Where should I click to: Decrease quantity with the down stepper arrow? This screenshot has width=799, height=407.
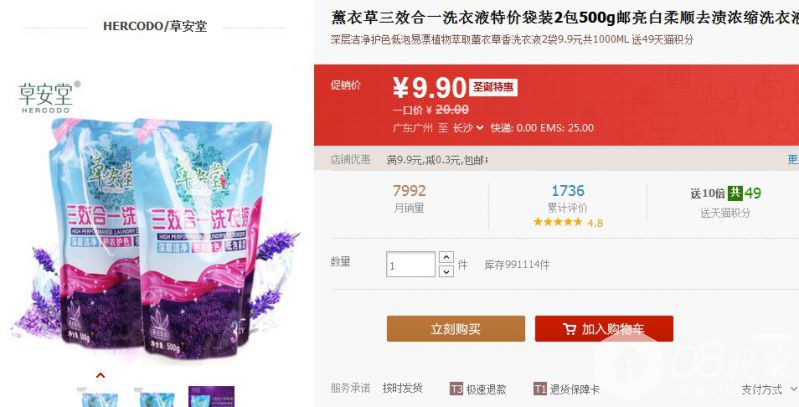click(x=446, y=271)
